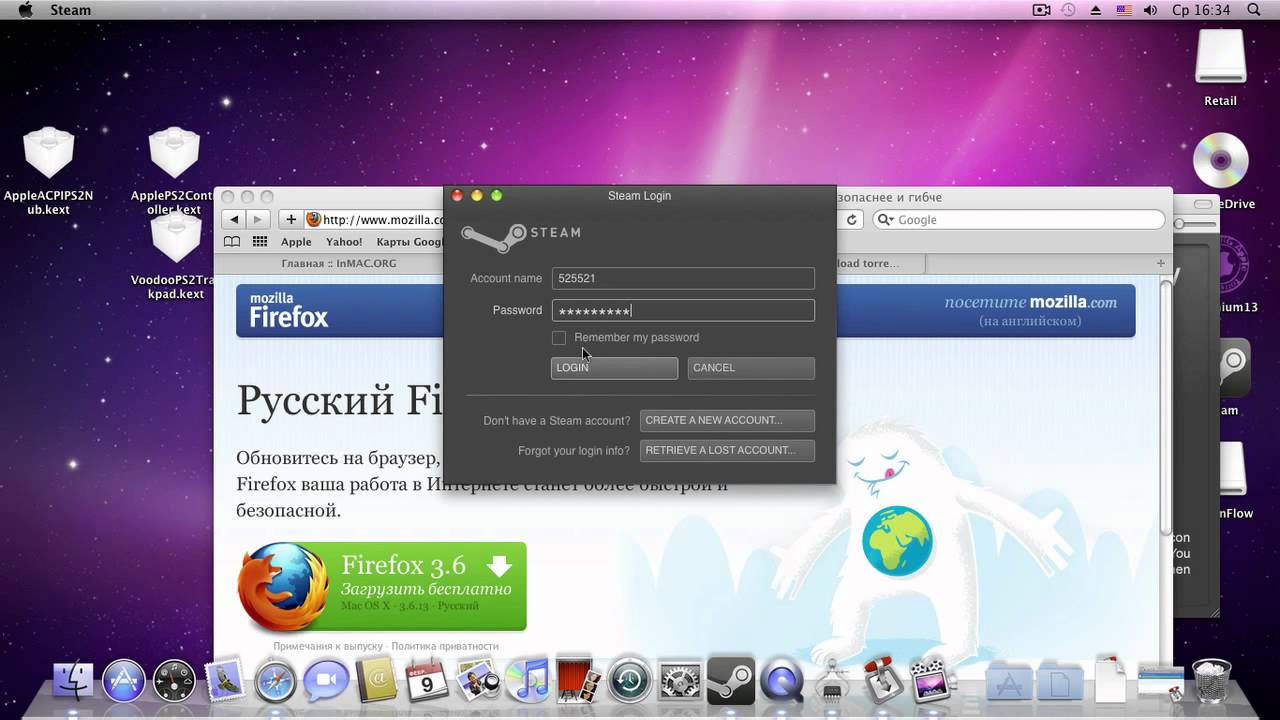The image size is (1280, 720).
Task: Open Address Book in the Dock
Action: [376, 681]
